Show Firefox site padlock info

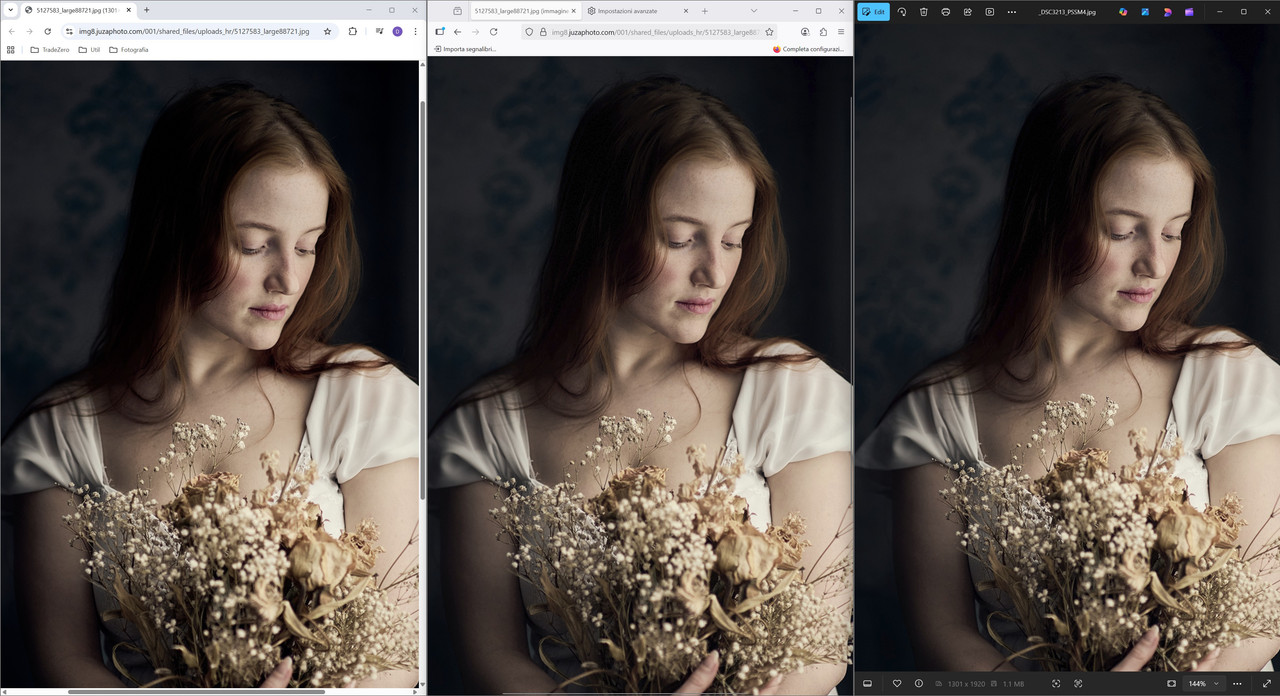point(543,32)
